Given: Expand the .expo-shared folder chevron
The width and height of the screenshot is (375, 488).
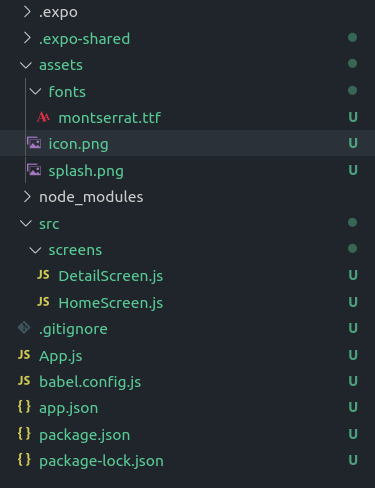Looking at the screenshot, I should [x=27, y=38].
